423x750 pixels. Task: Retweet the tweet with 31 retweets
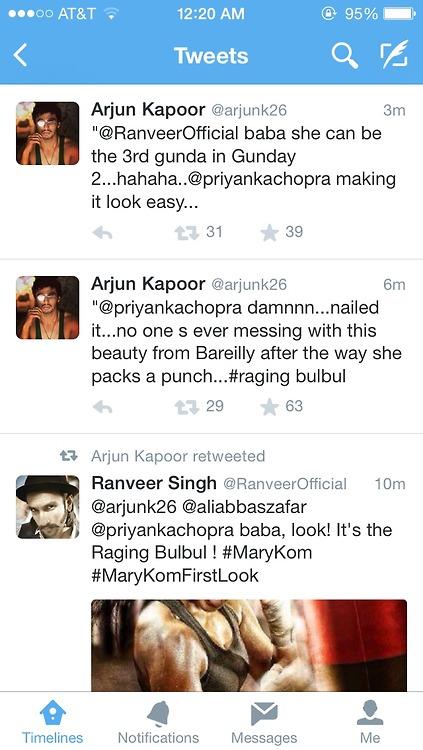[187, 233]
